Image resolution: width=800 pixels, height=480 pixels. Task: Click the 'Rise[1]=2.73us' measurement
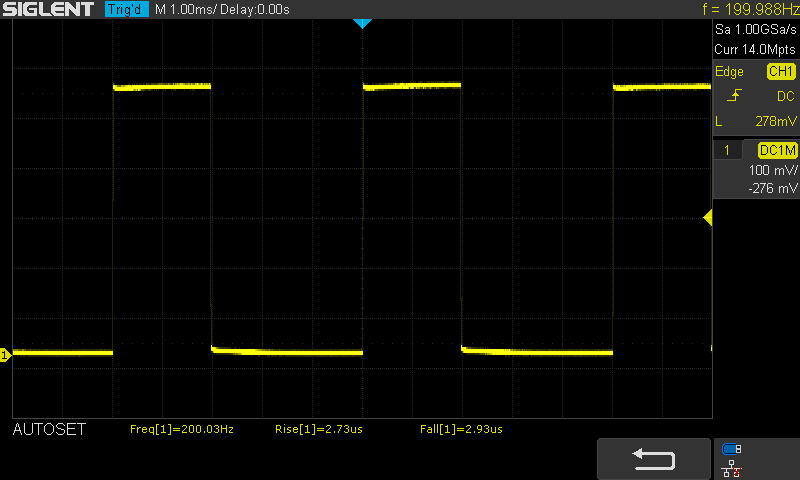pos(319,429)
